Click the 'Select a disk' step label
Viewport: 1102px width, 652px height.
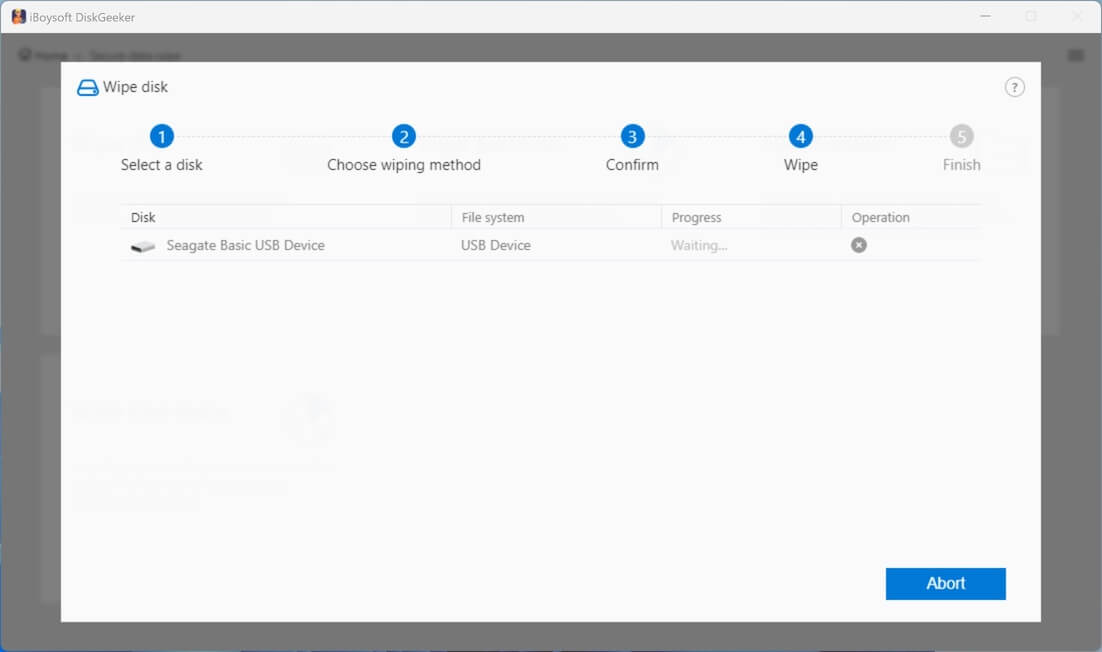coord(162,164)
